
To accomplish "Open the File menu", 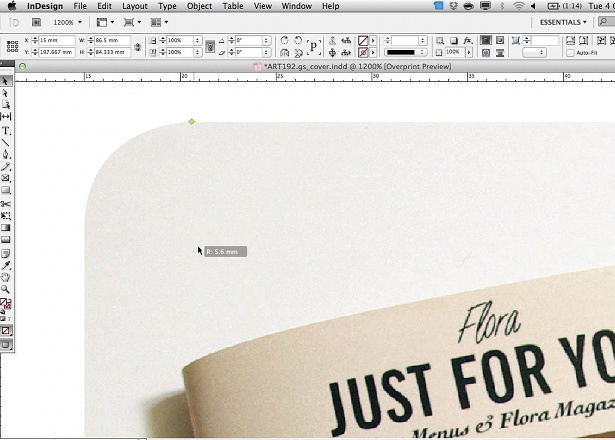I will pyautogui.click(x=80, y=6).
